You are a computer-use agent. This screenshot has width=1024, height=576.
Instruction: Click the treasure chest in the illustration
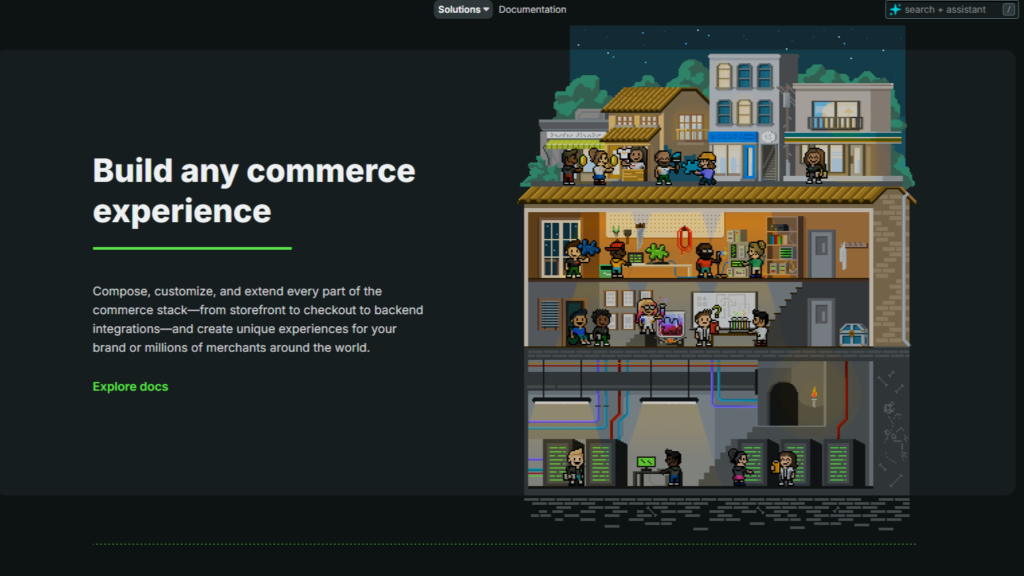[x=852, y=334]
